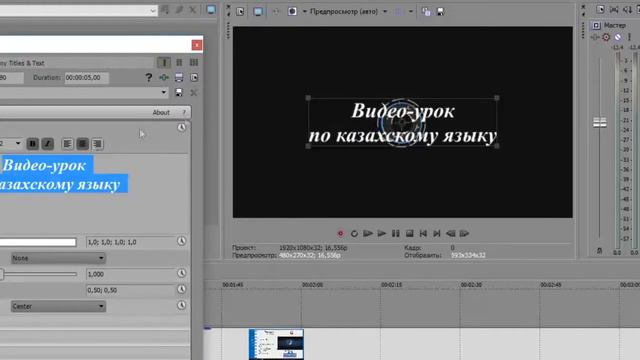This screenshot has height=360, width=640.
Task: Click the About button in the Titles & Text panel
Action: [161, 112]
